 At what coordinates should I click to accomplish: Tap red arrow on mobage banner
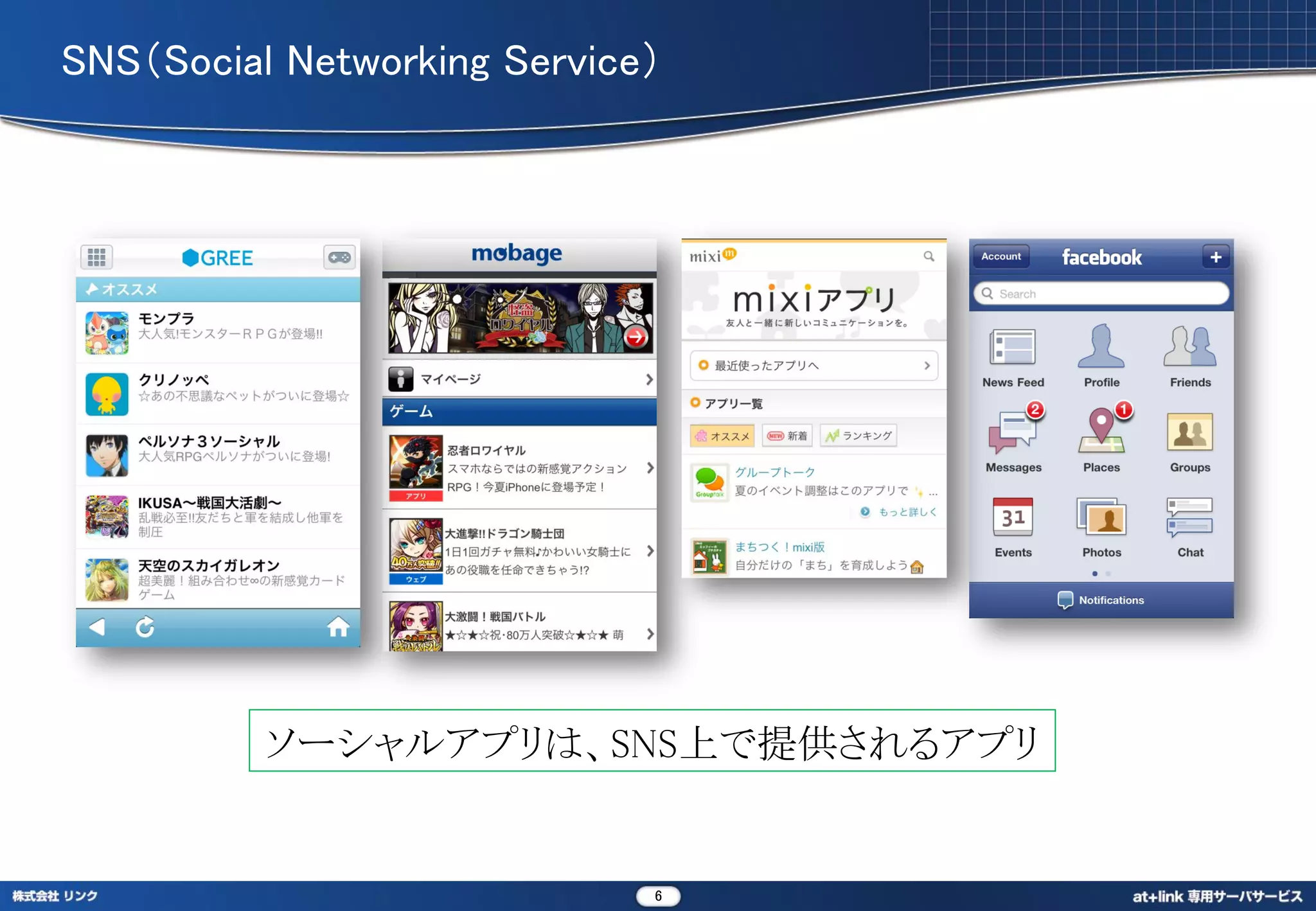pyautogui.click(x=636, y=337)
